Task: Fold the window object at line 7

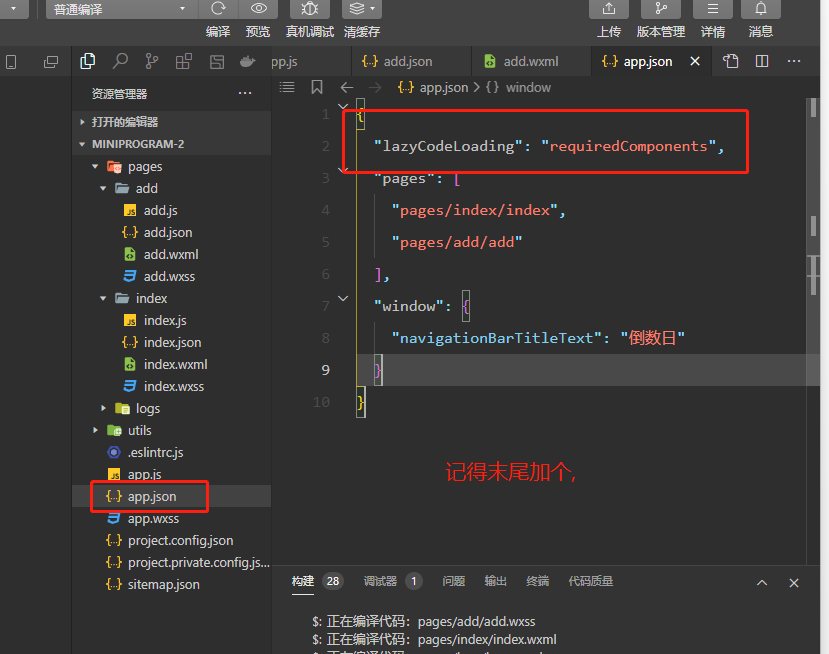Action: click(x=343, y=299)
